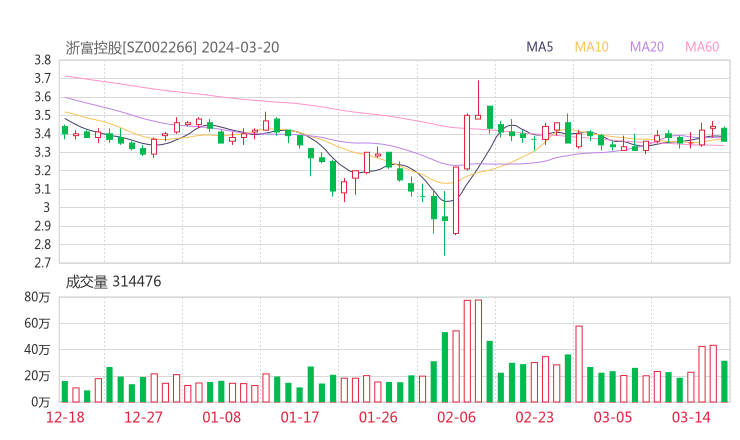This screenshot has height=440, width=740.
Task: Click the 40万 volume axis label
Action: (37, 349)
